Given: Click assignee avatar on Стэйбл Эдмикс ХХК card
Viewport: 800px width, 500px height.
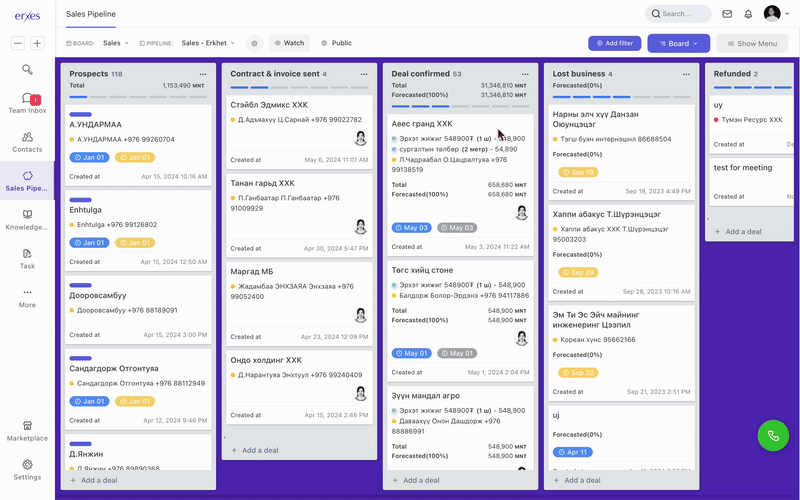Looking at the screenshot, I should pyautogui.click(x=361, y=138).
